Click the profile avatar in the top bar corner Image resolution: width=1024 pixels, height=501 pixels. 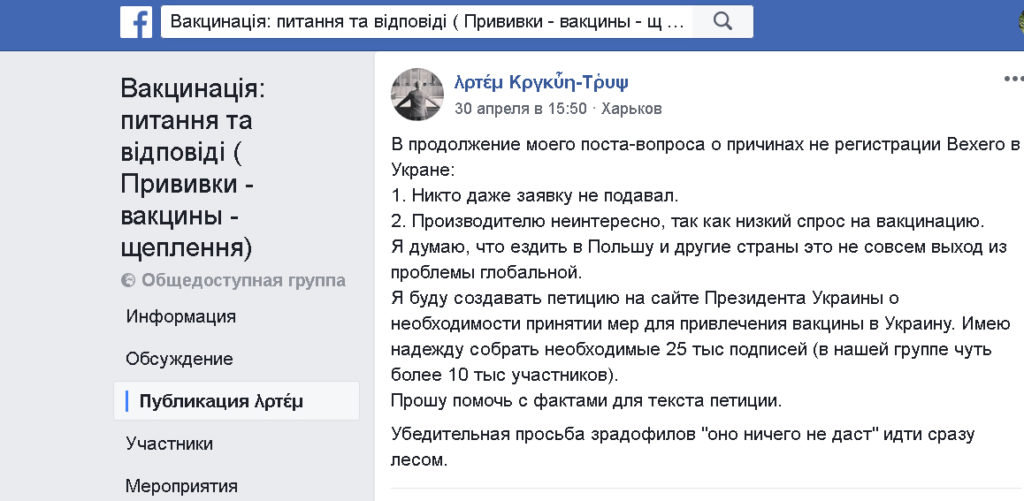click(1020, 22)
